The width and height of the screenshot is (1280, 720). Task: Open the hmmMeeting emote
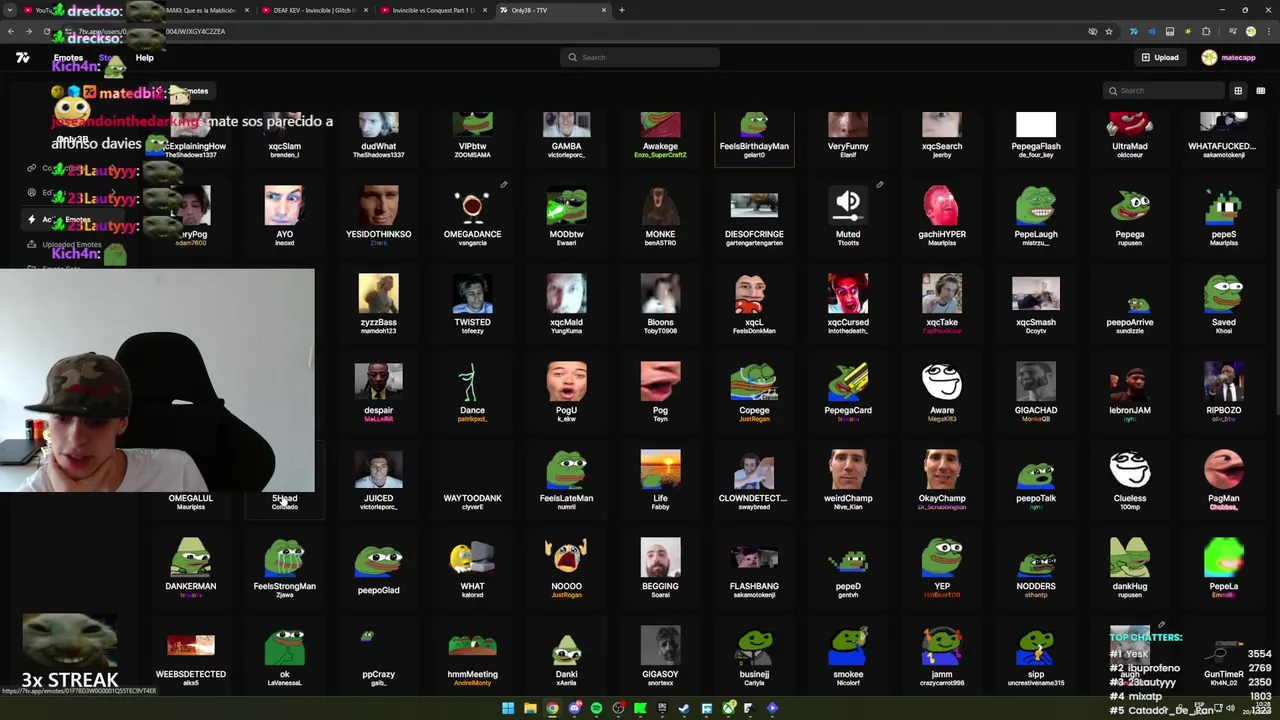(472, 655)
